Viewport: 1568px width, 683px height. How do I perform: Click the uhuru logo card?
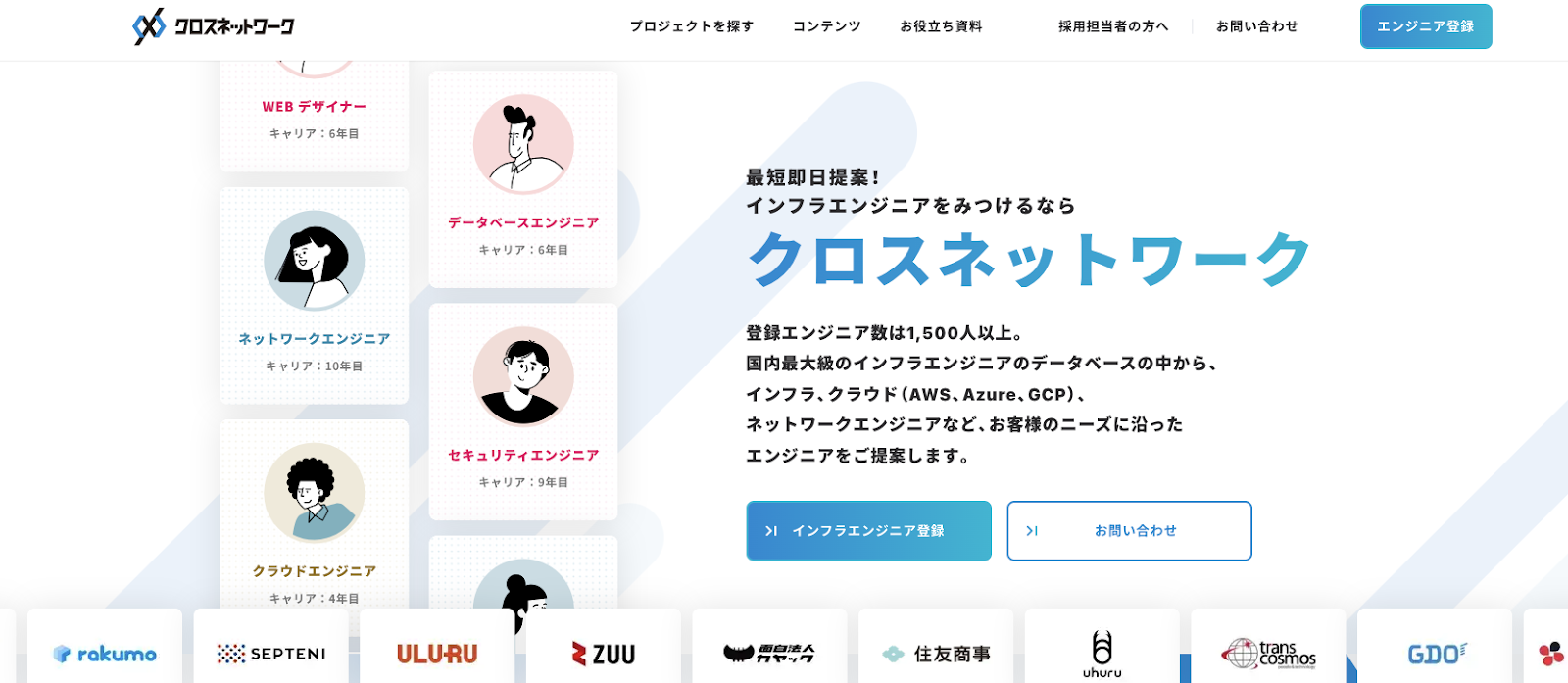coord(1102,654)
